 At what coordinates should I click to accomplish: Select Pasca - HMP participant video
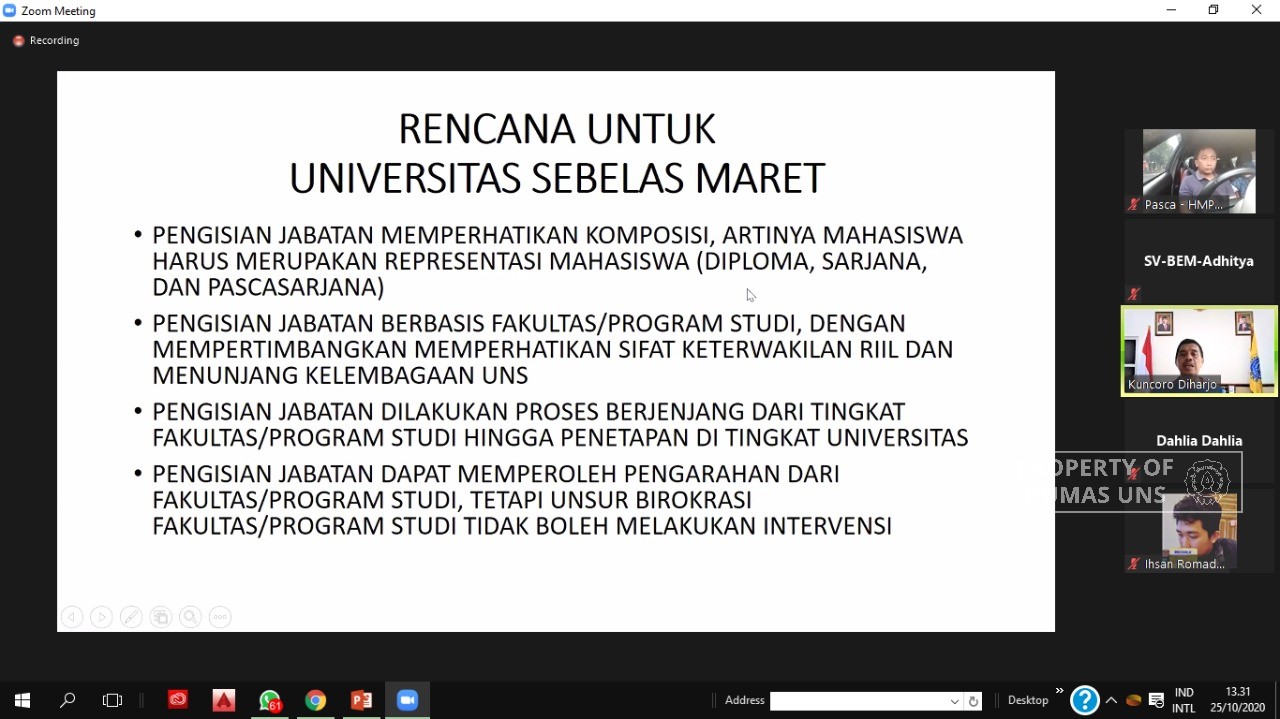coord(1199,171)
